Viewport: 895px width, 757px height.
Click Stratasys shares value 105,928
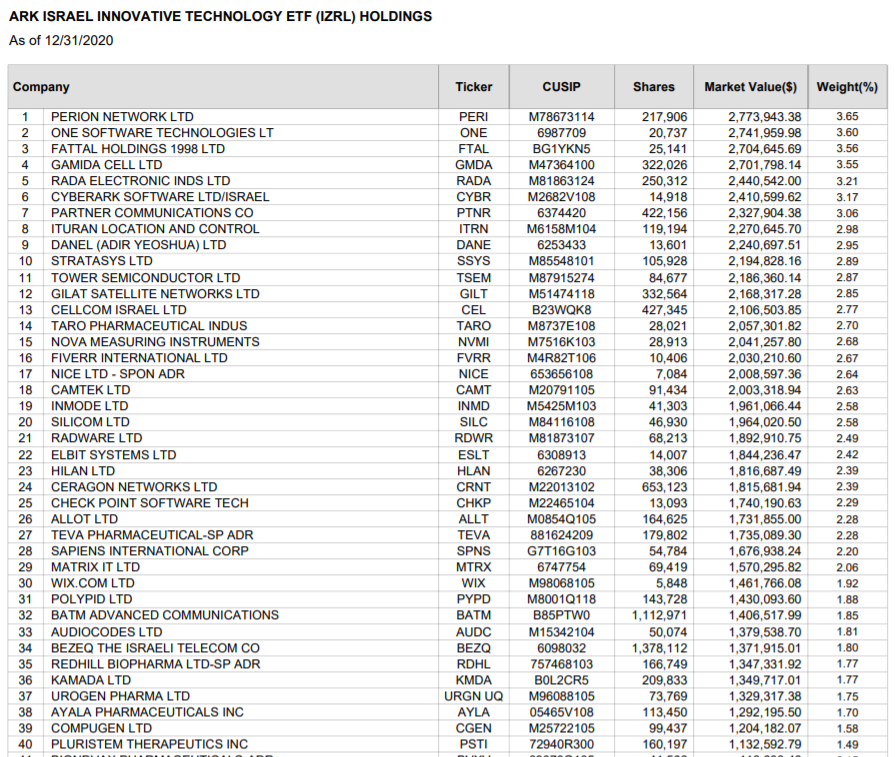664,261
